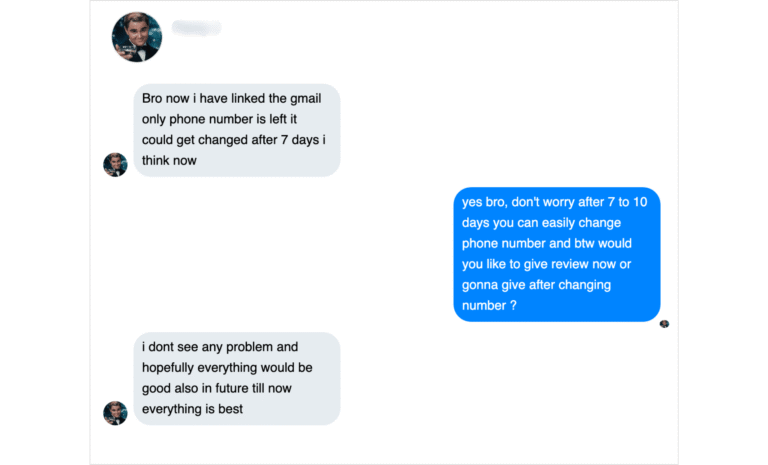Open the large profile avatar at top

(137, 37)
